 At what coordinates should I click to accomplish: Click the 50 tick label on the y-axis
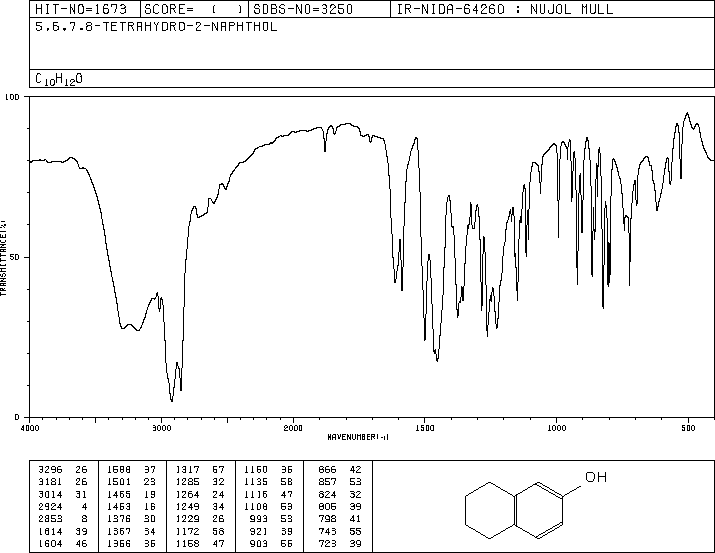pos(15,257)
